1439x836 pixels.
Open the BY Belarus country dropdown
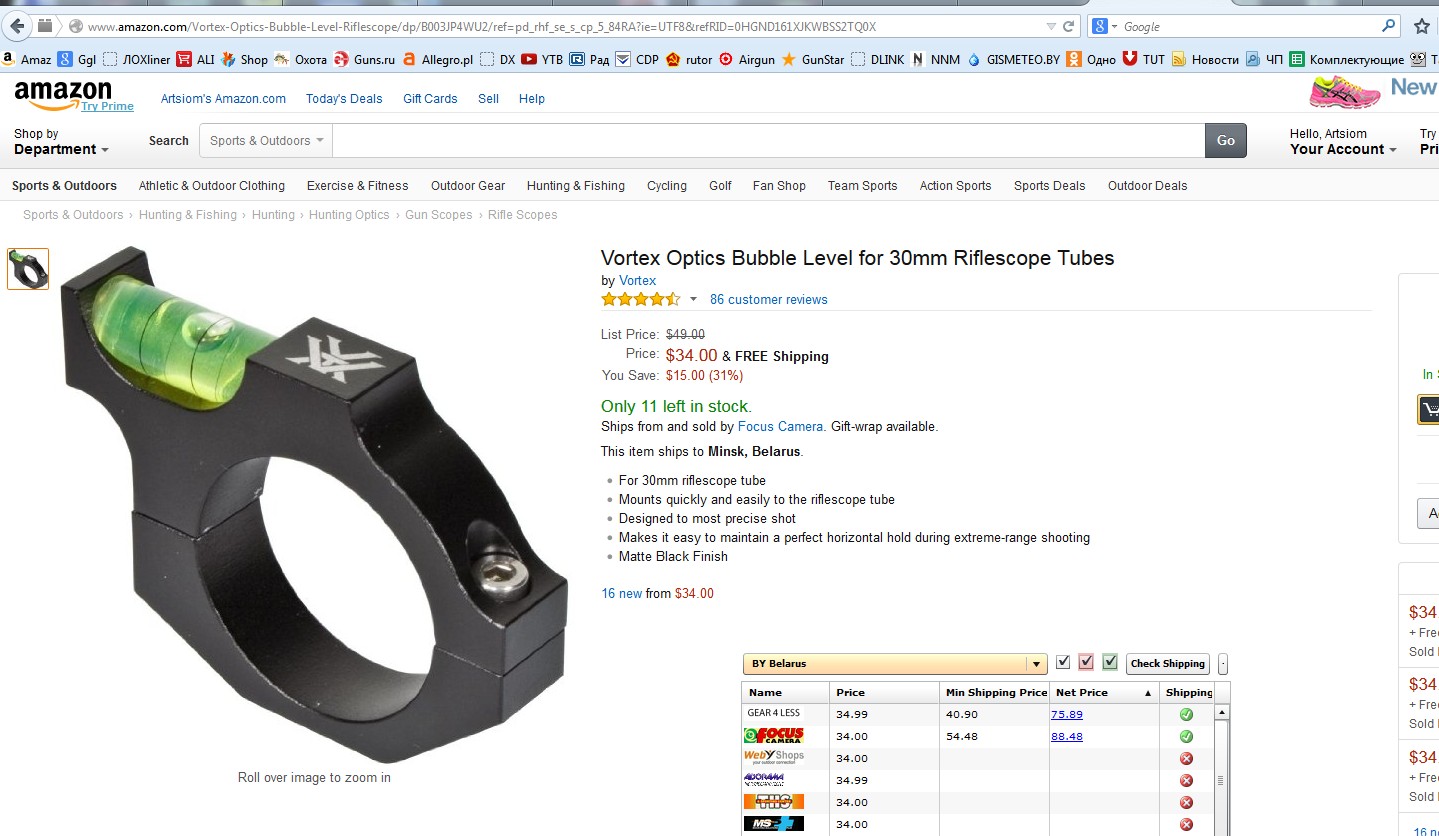point(894,664)
